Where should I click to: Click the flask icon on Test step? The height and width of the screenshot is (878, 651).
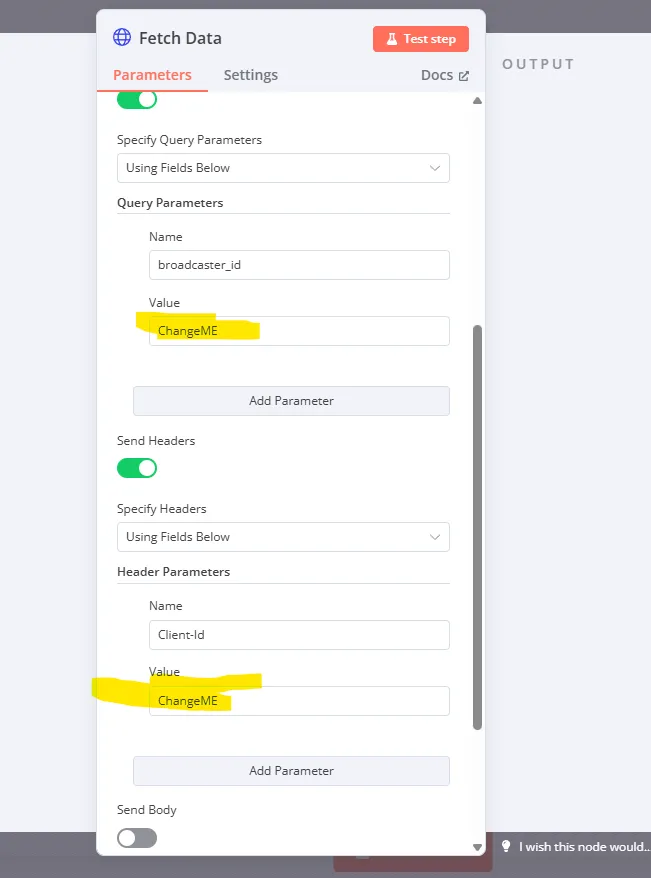[392, 39]
